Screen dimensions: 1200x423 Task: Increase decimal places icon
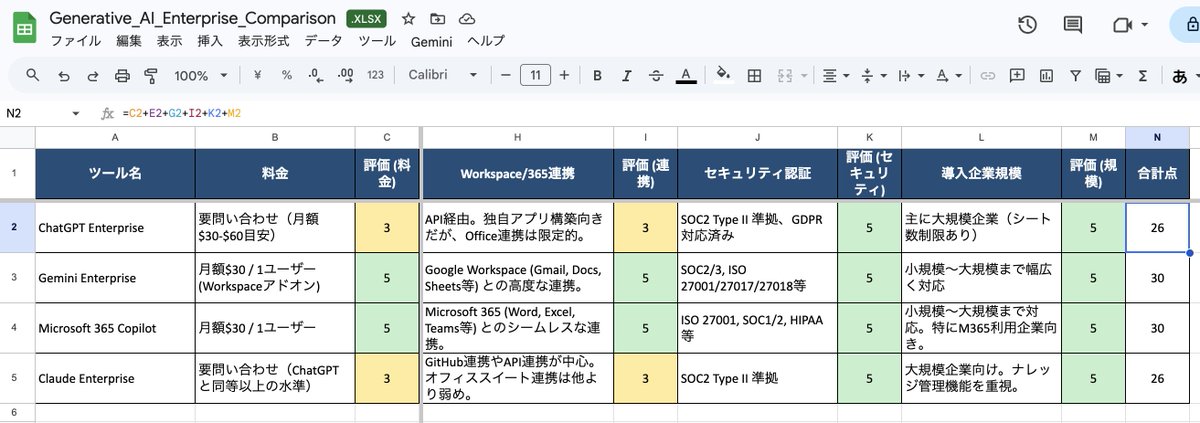click(x=345, y=75)
